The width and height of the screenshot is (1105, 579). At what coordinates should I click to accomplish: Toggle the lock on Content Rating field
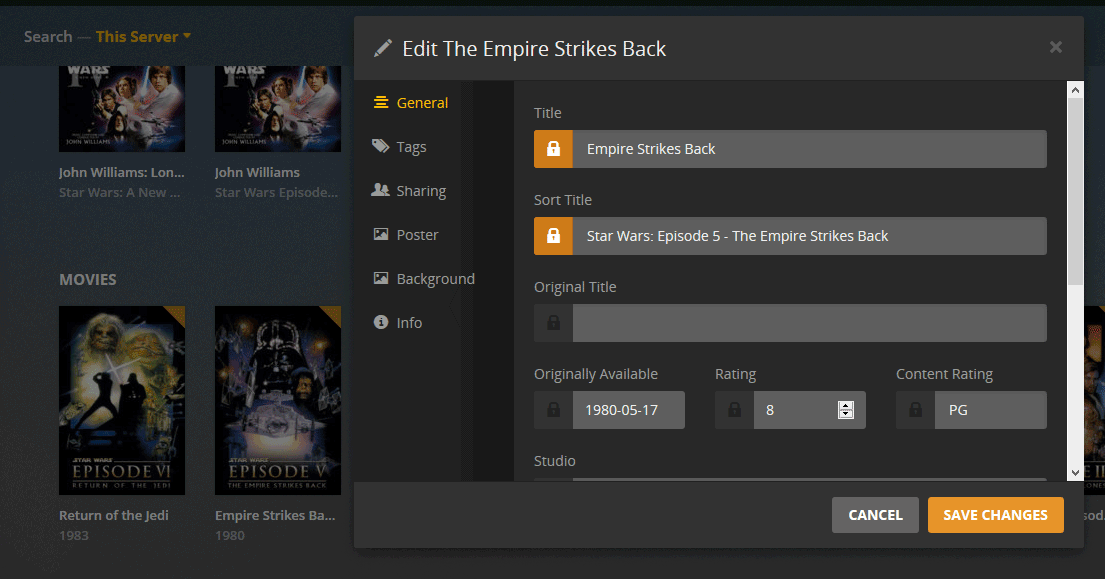915,410
